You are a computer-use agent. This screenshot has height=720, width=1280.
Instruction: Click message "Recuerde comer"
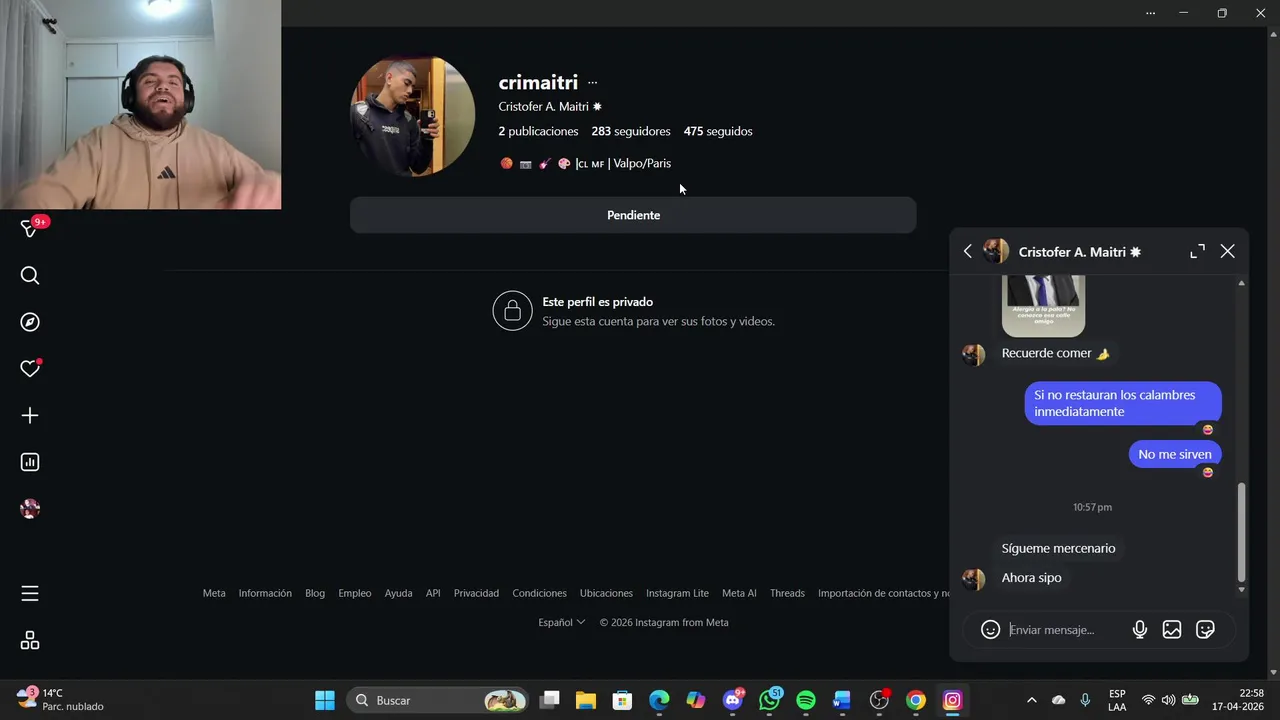click(1056, 353)
